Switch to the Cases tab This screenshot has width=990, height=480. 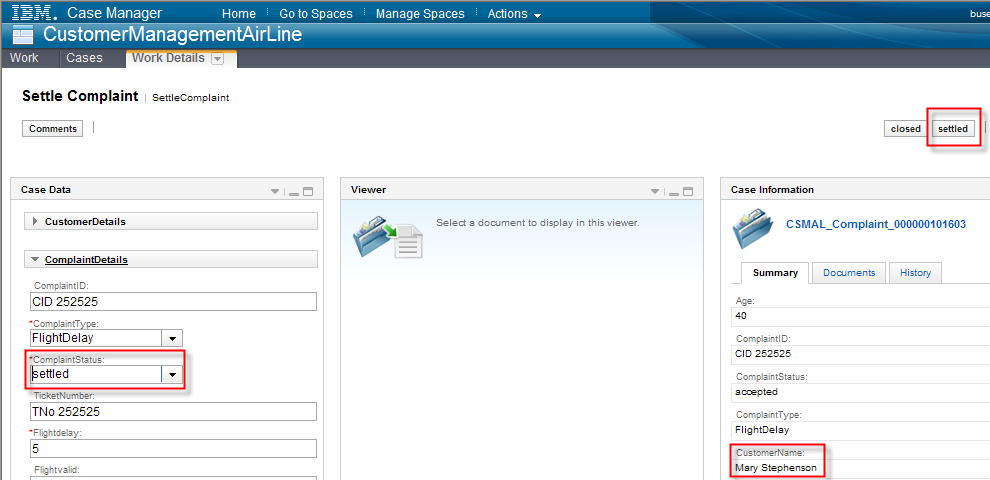click(84, 58)
